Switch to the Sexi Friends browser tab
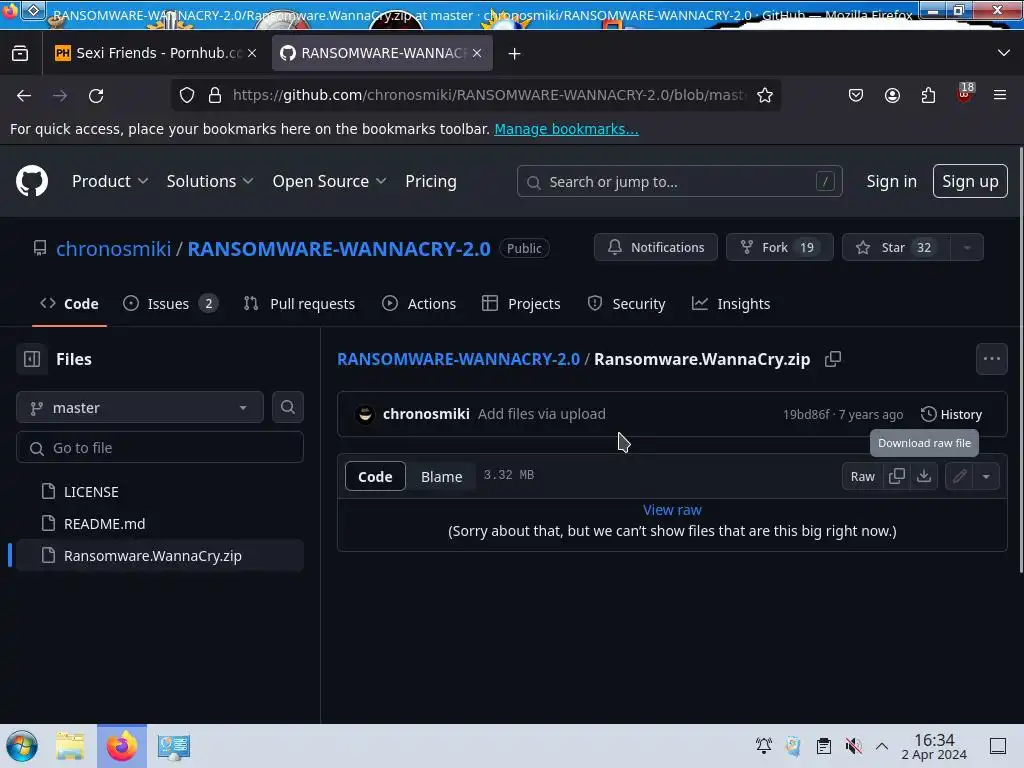The image size is (1024, 768). tap(155, 53)
